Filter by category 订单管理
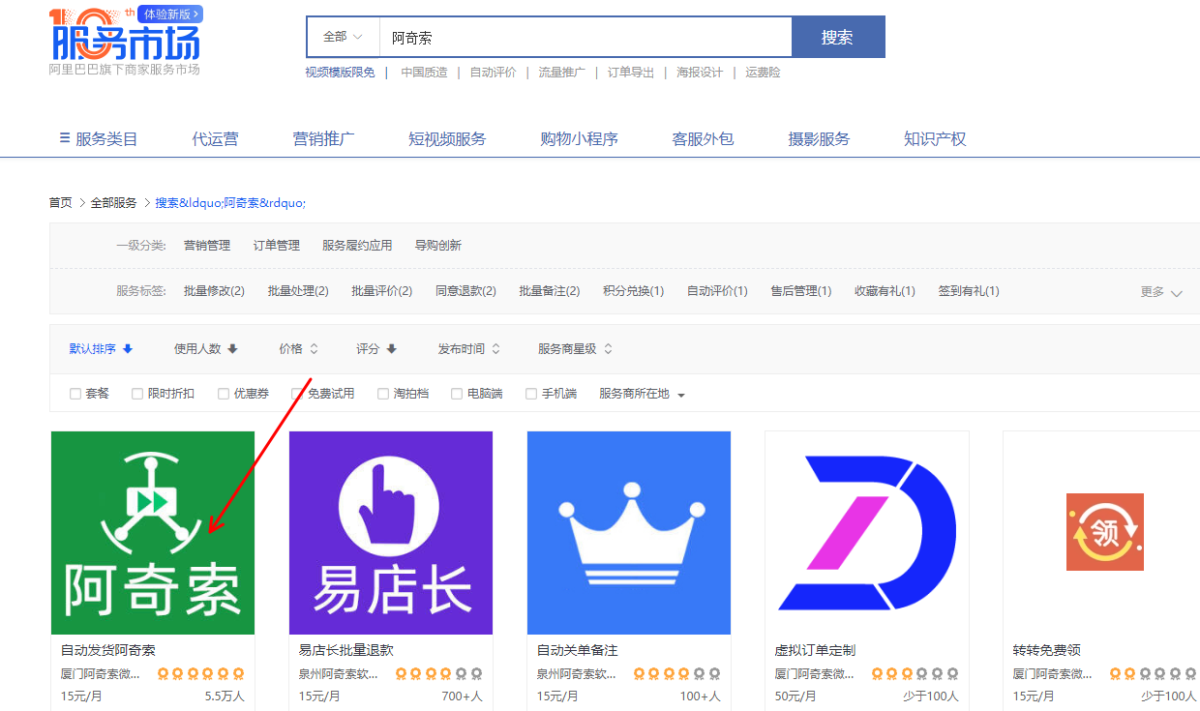The width and height of the screenshot is (1200, 711). pos(276,245)
